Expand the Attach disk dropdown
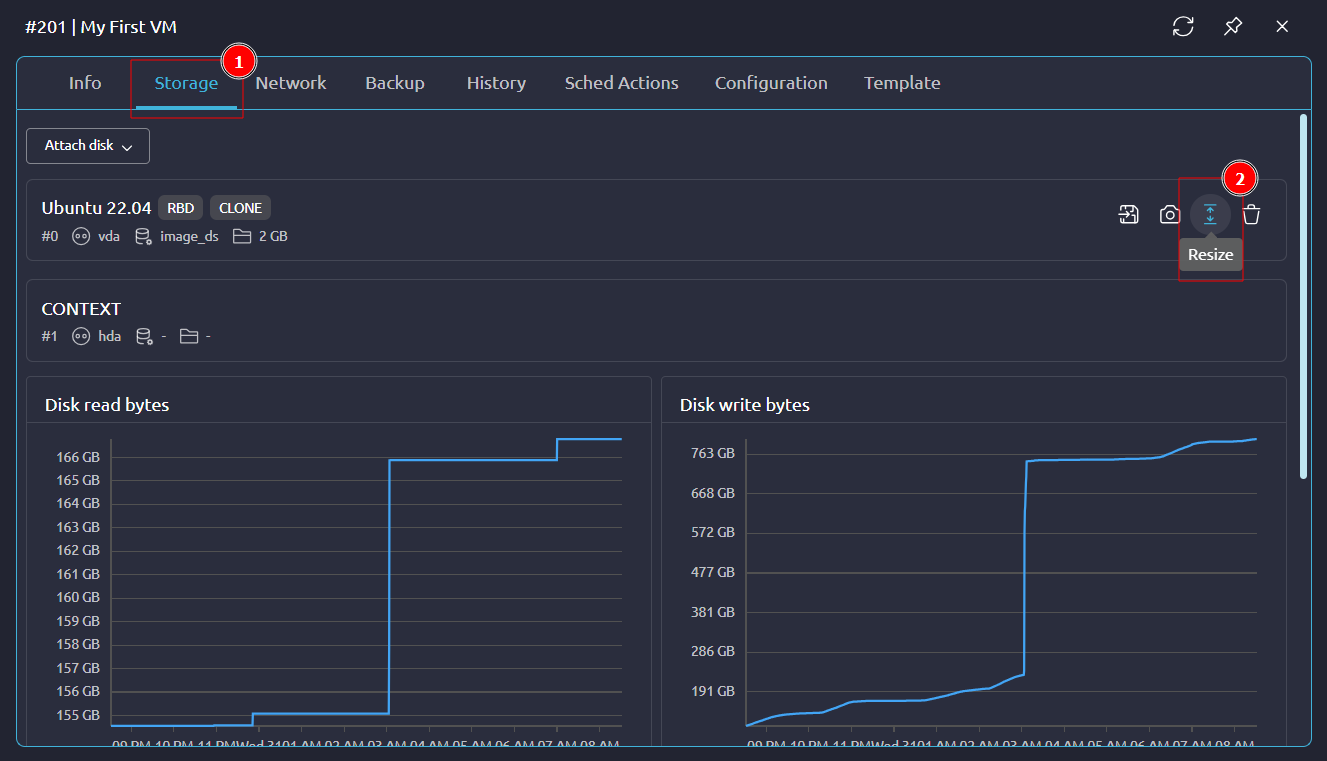 click(x=88, y=146)
